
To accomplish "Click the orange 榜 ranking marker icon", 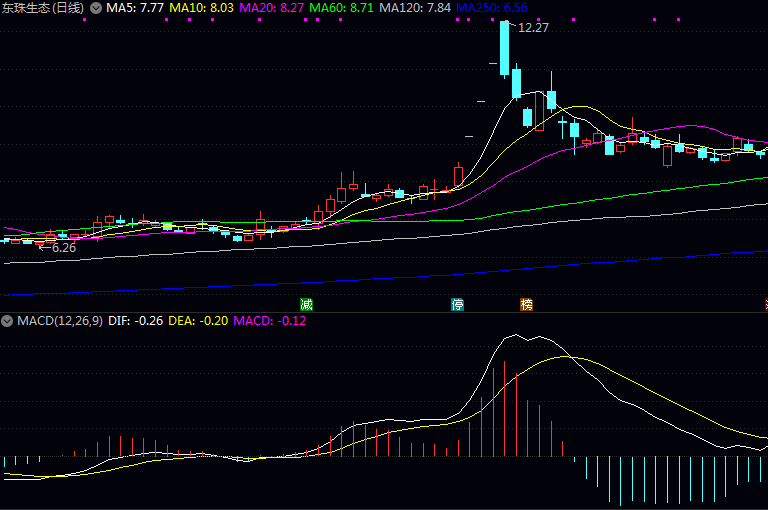I will (526, 304).
